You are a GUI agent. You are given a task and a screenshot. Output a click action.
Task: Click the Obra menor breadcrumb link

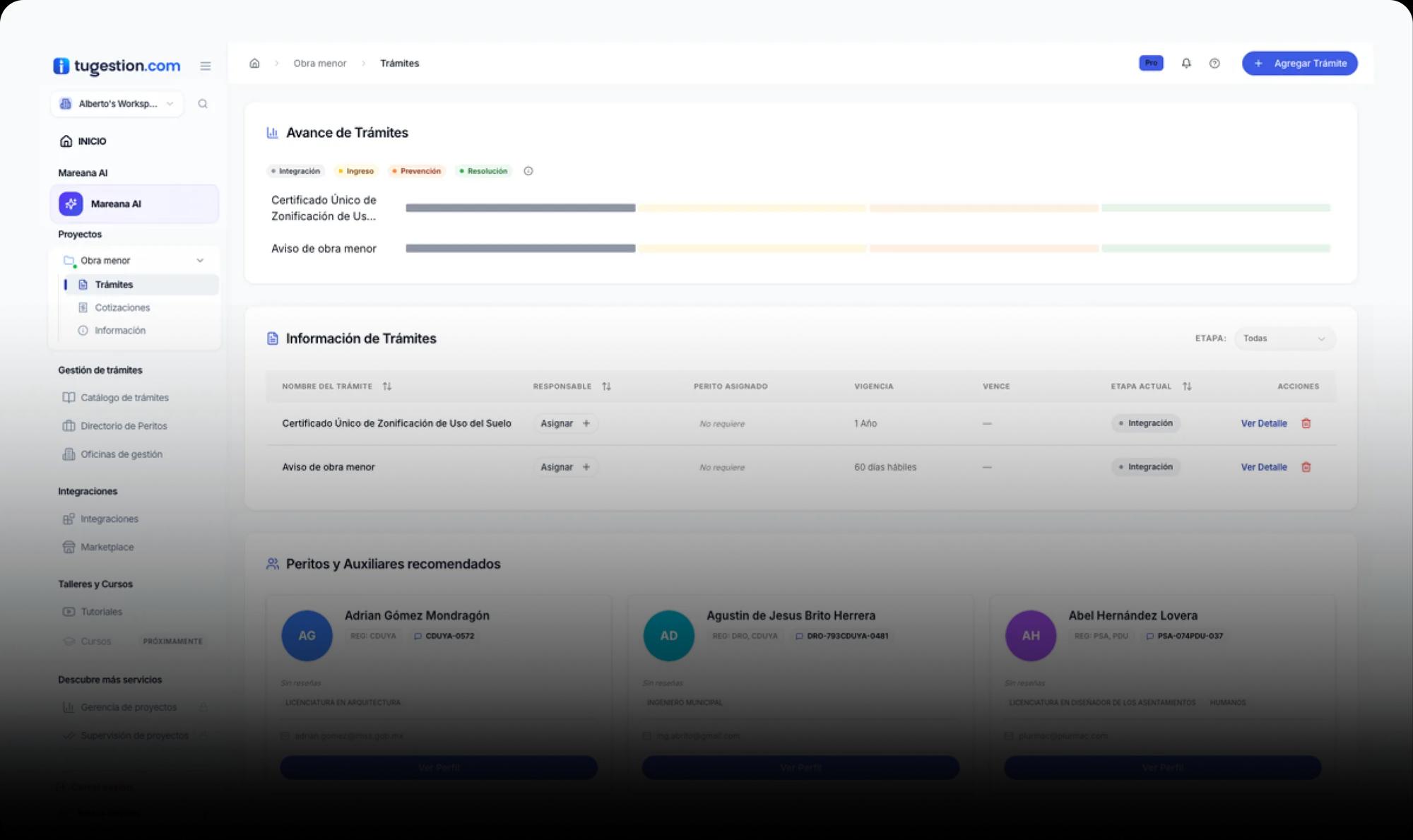[320, 63]
